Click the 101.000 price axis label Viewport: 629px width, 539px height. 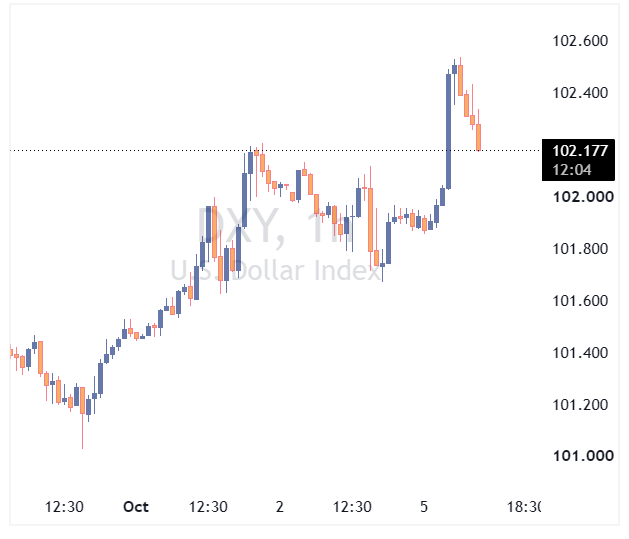tap(583, 456)
